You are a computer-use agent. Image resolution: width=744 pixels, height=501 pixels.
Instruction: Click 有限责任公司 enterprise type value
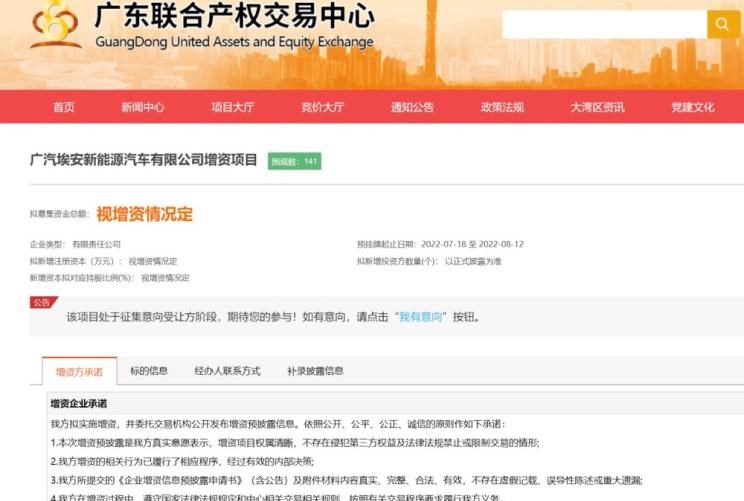[97, 244]
